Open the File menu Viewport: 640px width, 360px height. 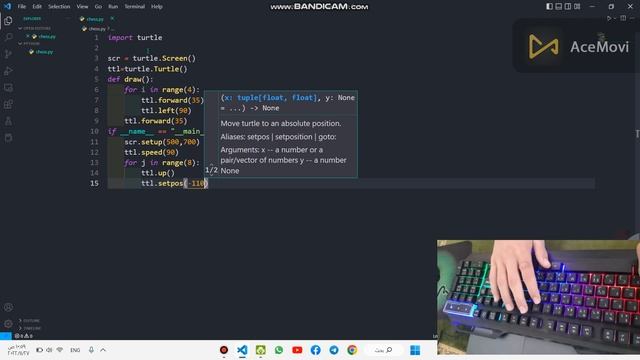(x=22, y=7)
